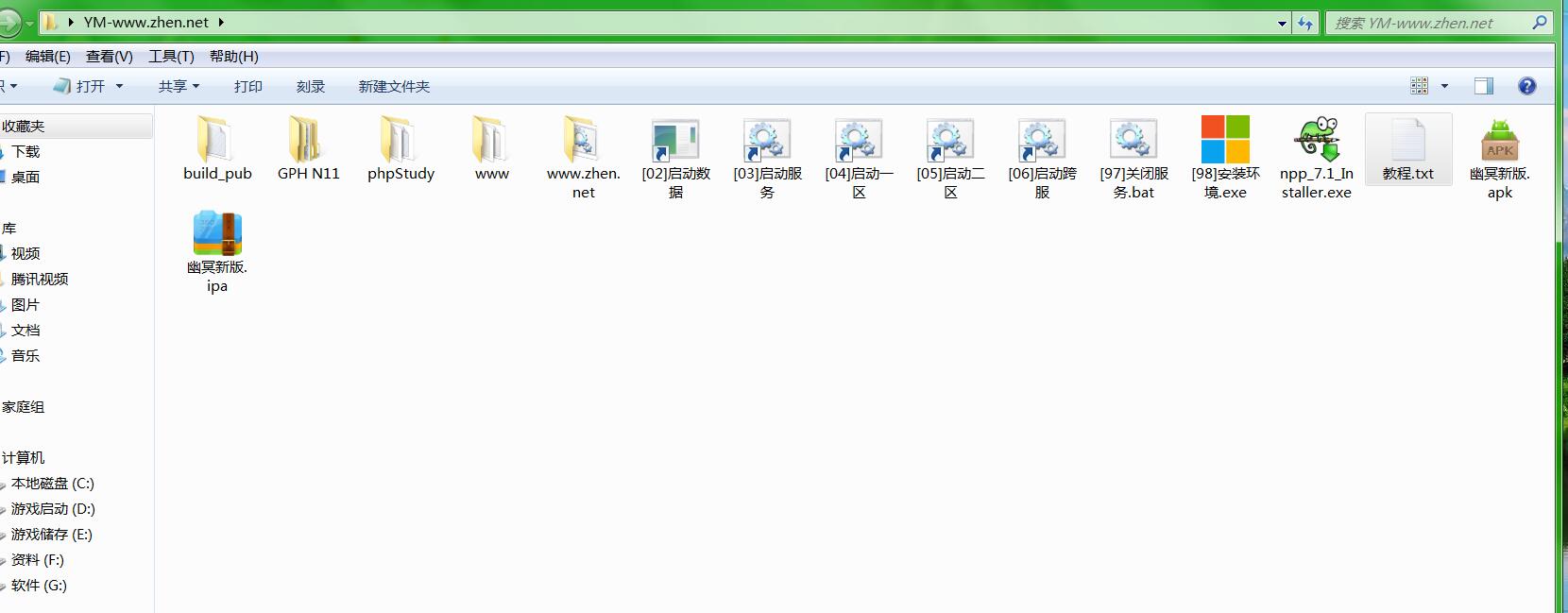Open the phpStudy folder

tap(401, 142)
